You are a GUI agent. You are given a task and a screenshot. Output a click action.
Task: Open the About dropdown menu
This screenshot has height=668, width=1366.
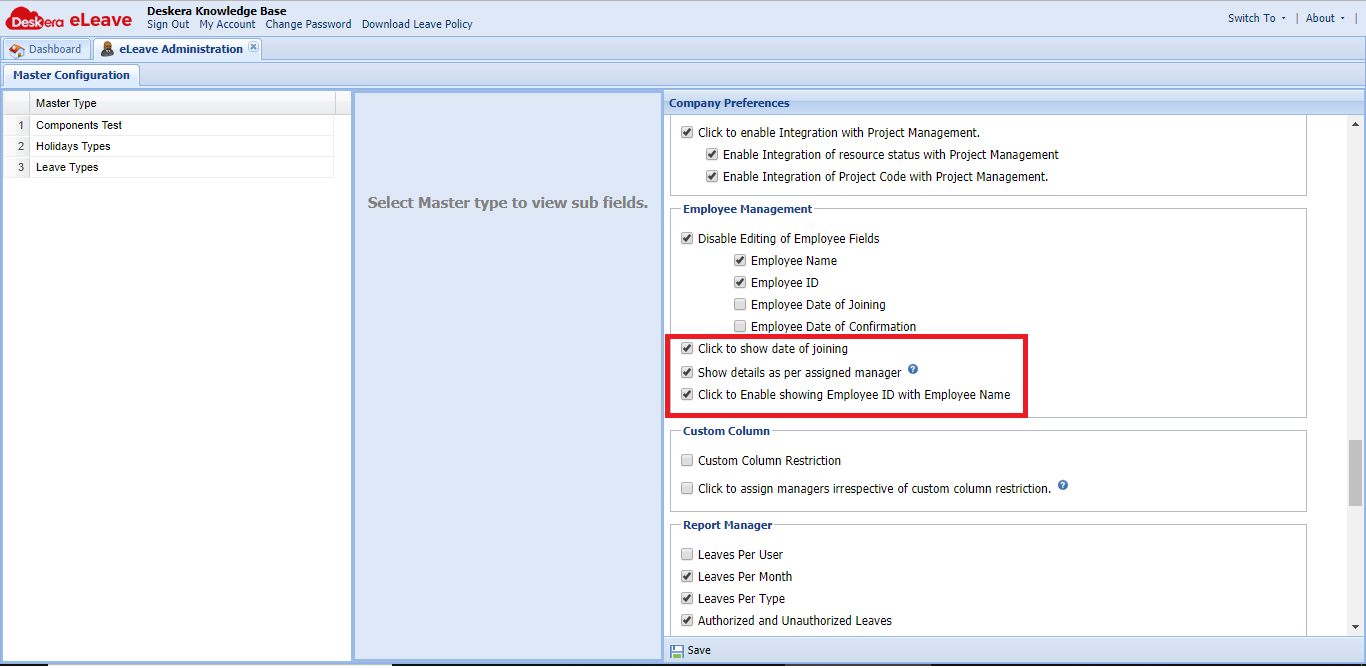1326,18
